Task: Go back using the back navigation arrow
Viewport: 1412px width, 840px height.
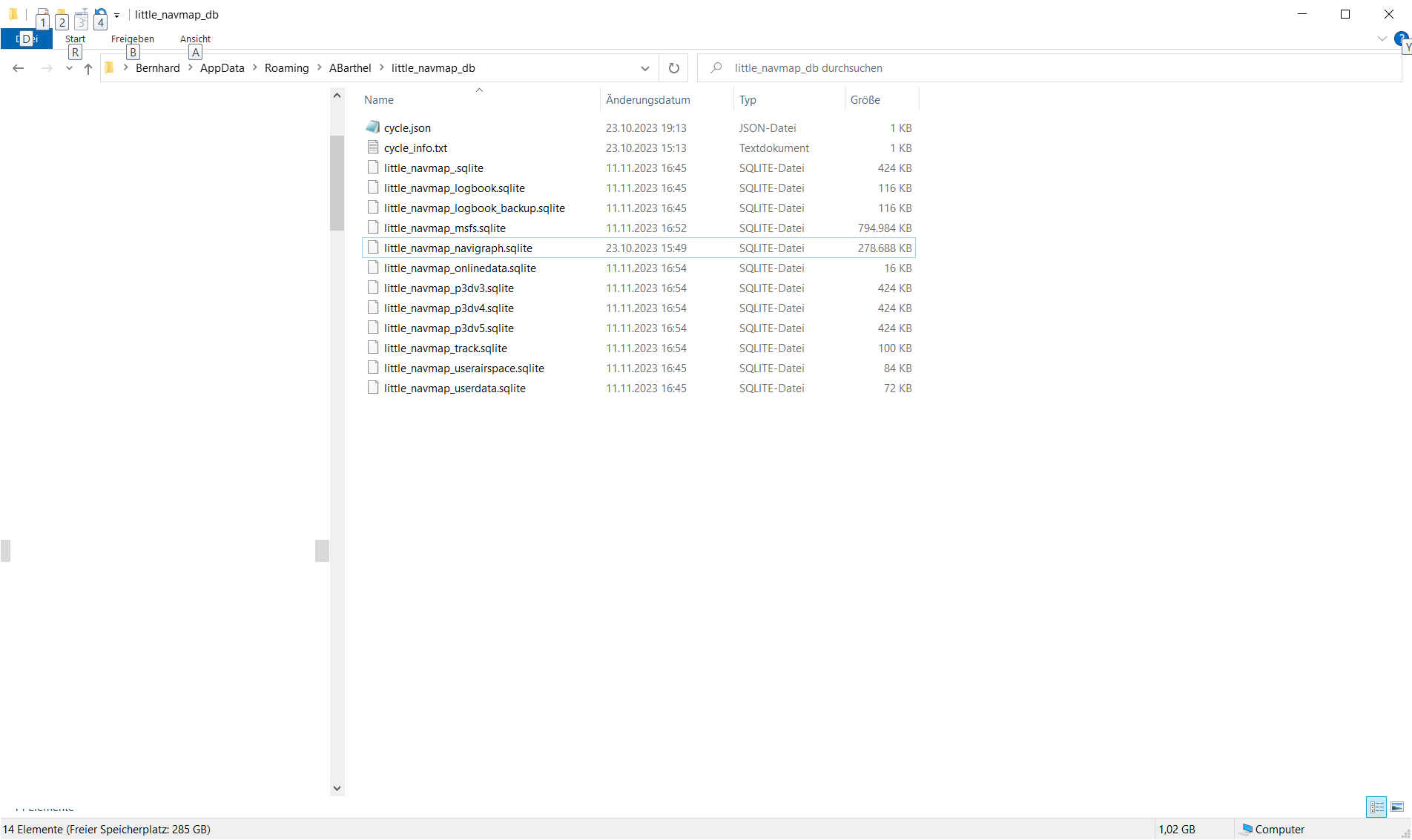Action: pyautogui.click(x=18, y=67)
